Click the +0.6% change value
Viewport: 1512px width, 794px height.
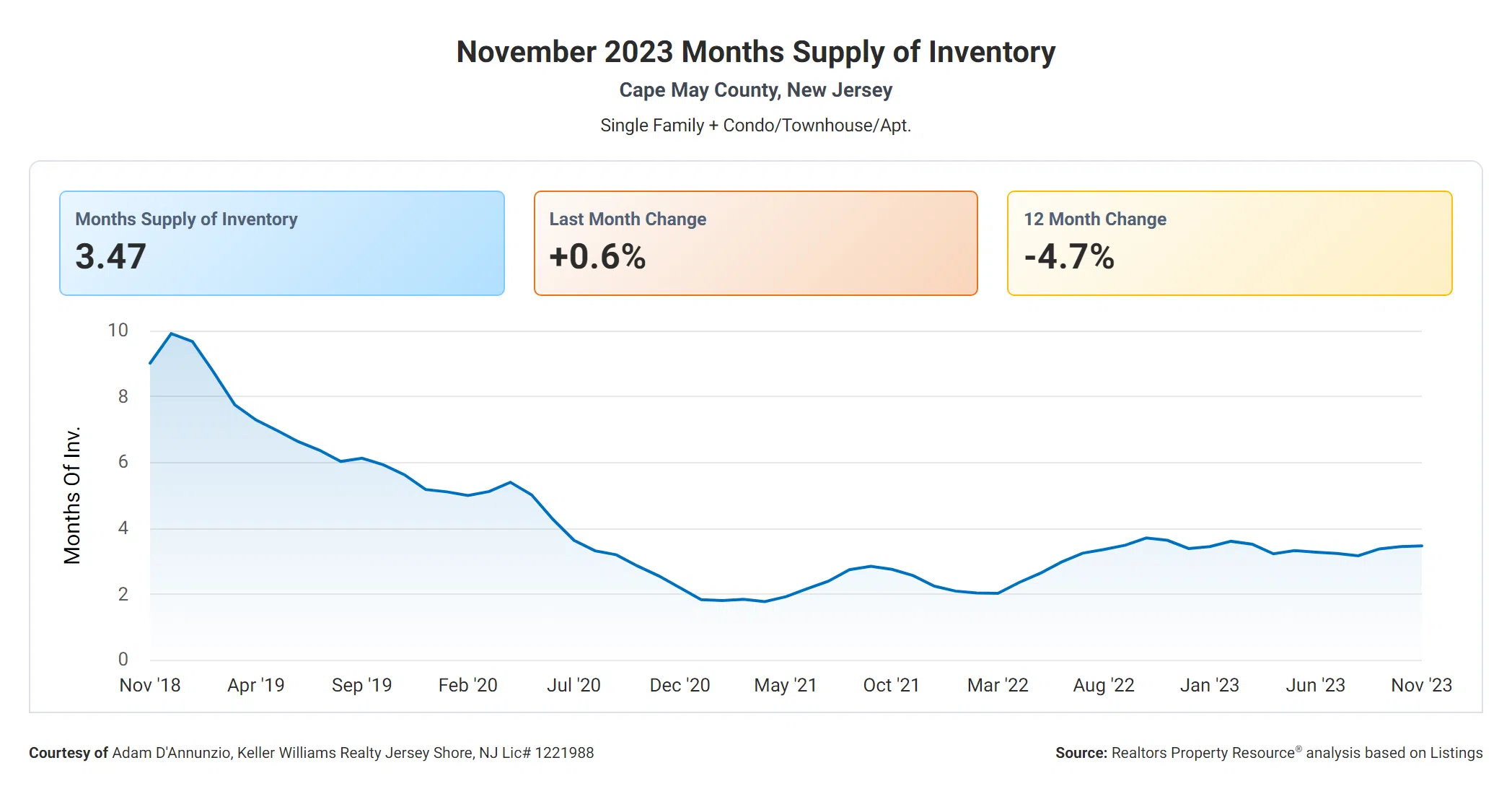click(597, 257)
